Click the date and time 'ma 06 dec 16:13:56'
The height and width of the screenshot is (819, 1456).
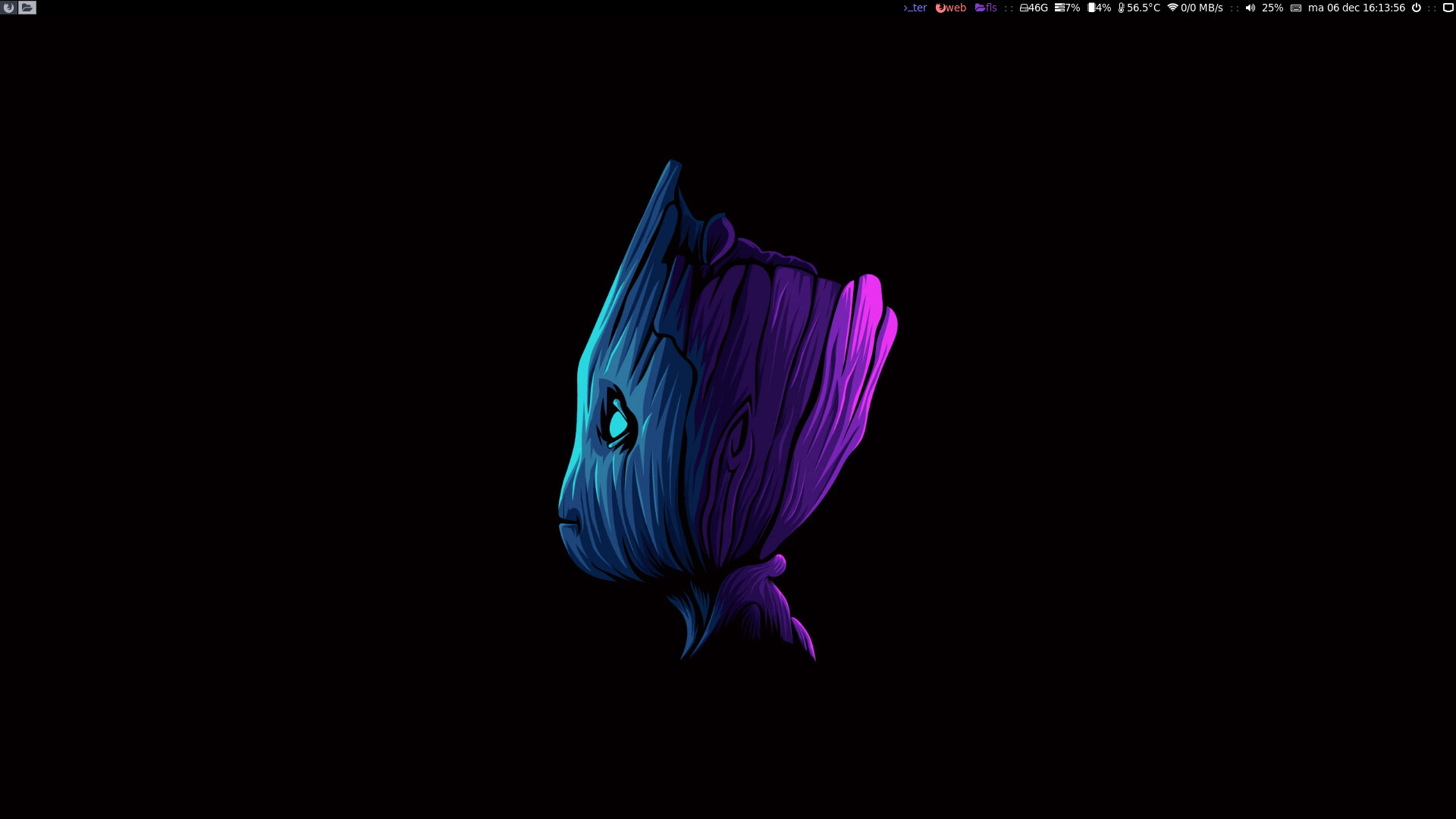point(1357,8)
